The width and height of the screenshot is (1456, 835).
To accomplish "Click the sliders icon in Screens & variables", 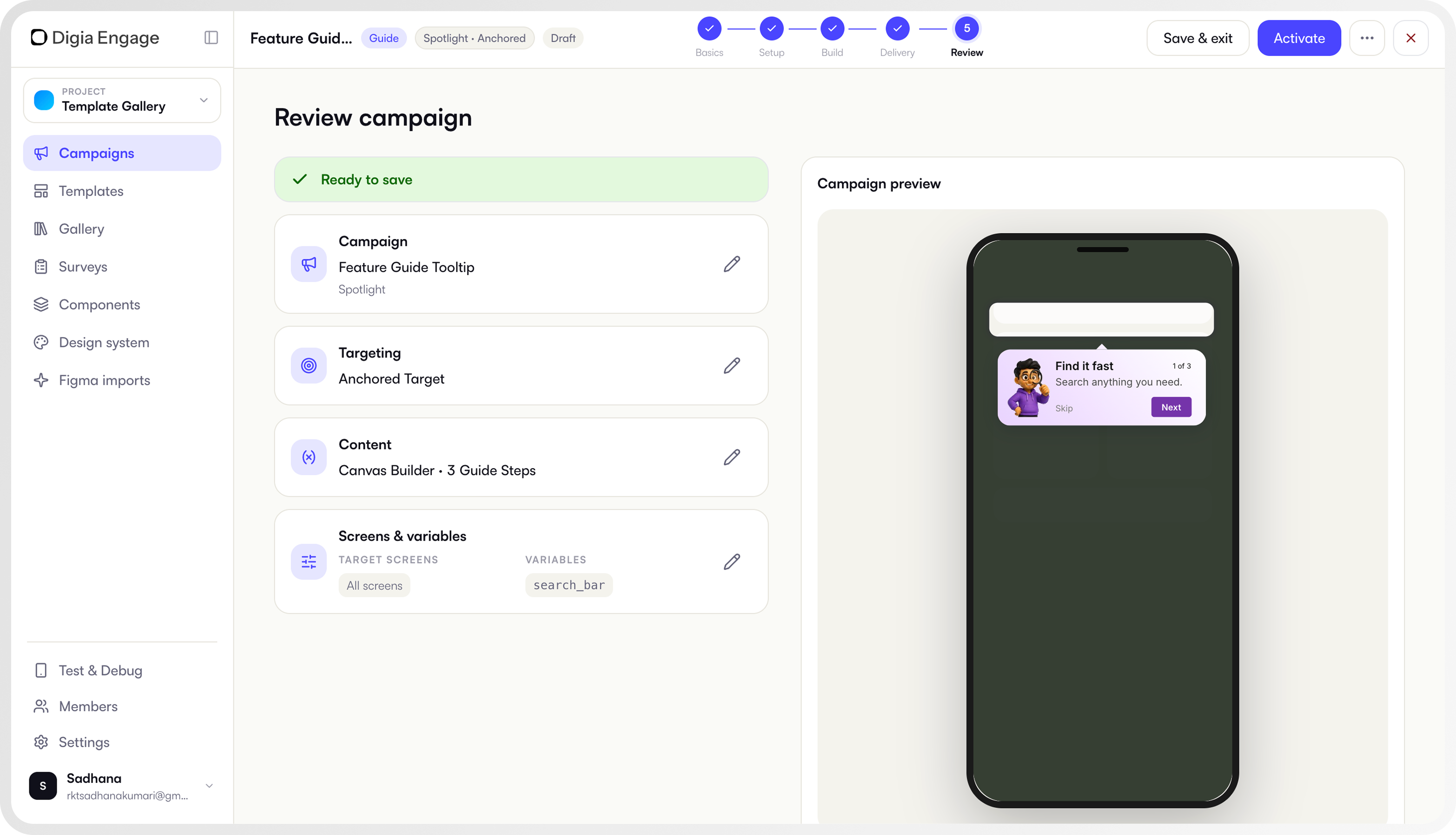I will tap(309, 562).
